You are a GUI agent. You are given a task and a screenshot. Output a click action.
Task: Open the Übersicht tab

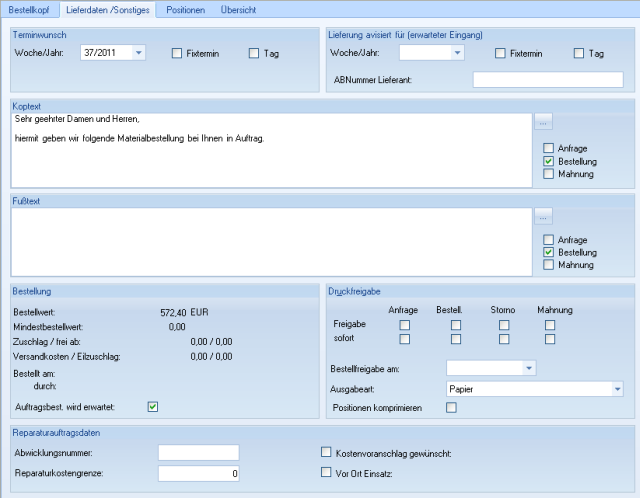tap(238, 10)
